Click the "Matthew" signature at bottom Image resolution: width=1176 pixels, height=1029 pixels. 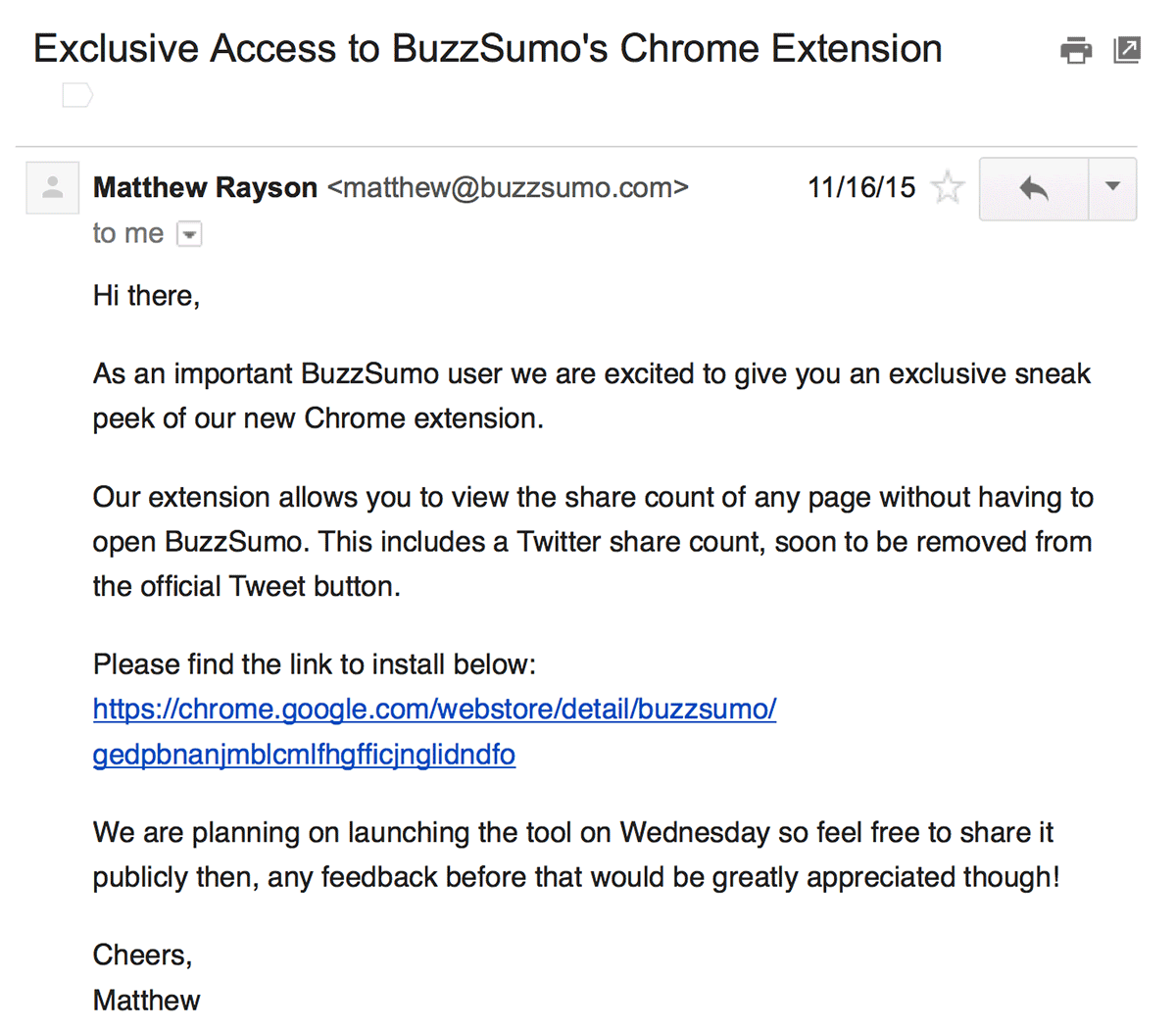pyautogui.click(x=147, y=1001)
